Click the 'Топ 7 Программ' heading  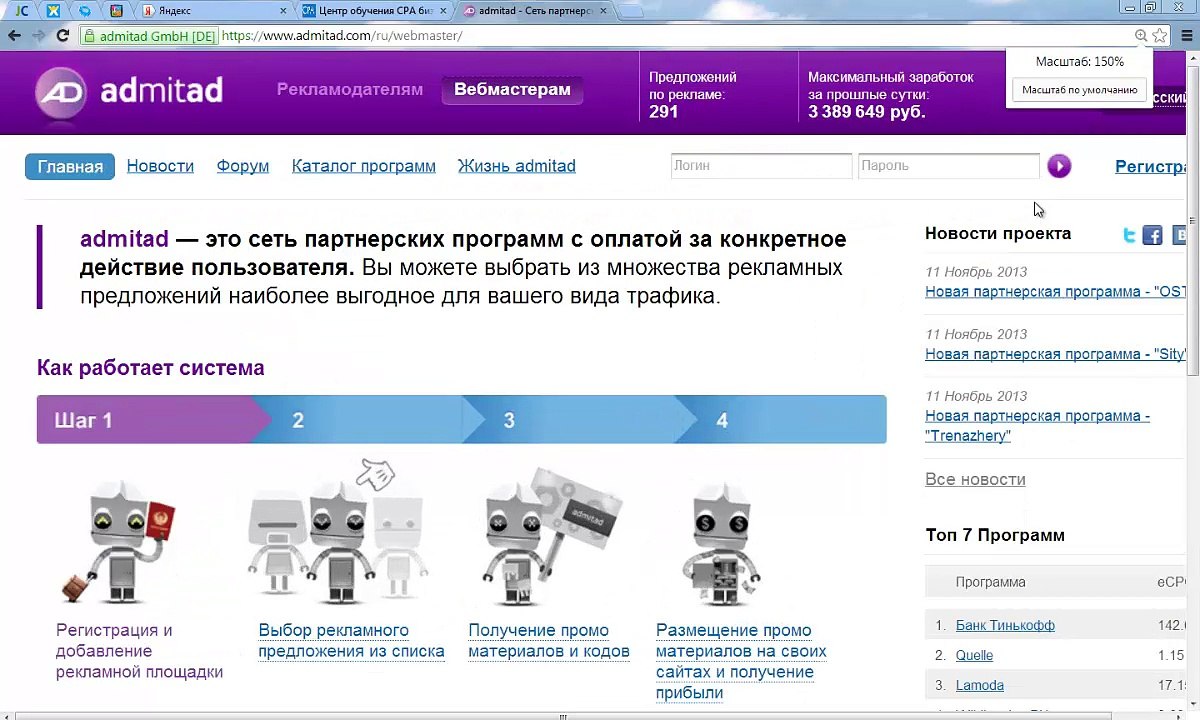pos(995,535)
